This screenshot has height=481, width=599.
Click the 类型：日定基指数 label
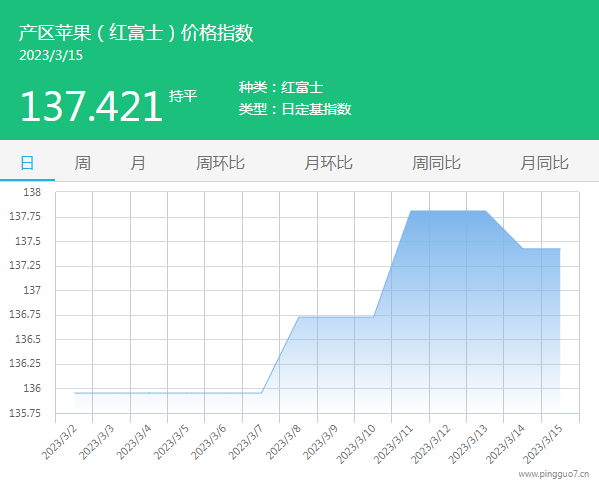(295, 109)
